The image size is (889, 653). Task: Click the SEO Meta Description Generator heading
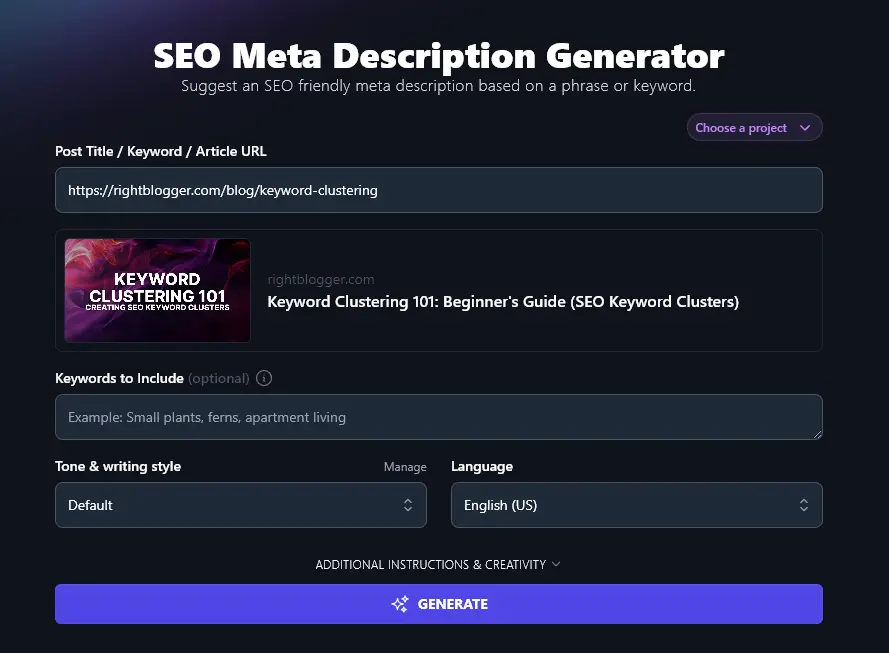coord(438,55)
